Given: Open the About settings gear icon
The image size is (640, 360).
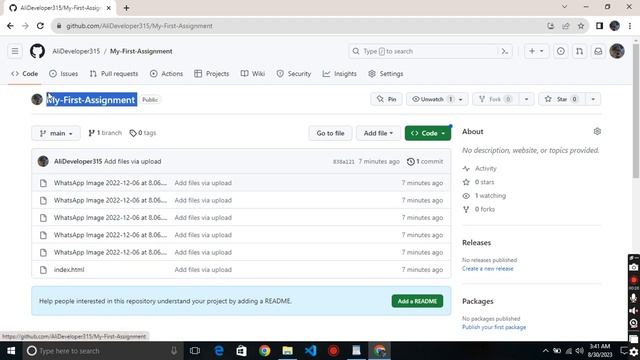Looking at the screenshot, I should pyautogui.click(x=597, y=131).
